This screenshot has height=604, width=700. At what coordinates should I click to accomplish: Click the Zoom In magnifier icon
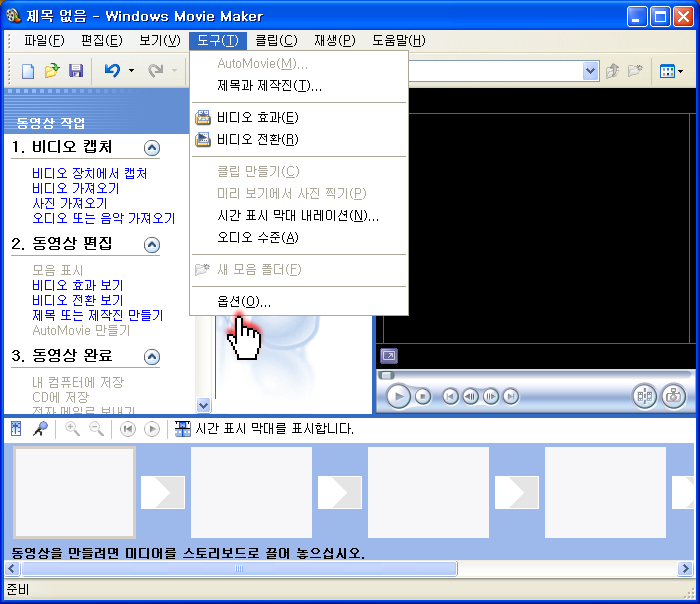(72, 429)
